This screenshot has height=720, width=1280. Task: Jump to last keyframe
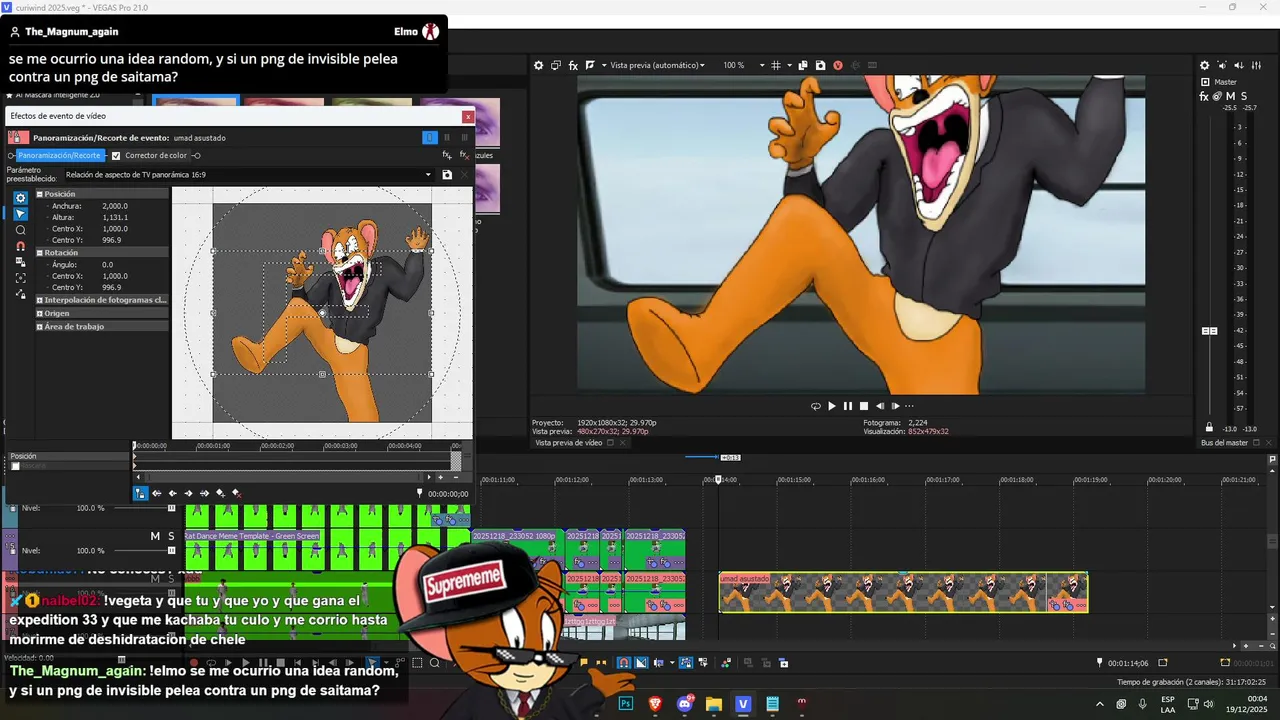(205, 493)
